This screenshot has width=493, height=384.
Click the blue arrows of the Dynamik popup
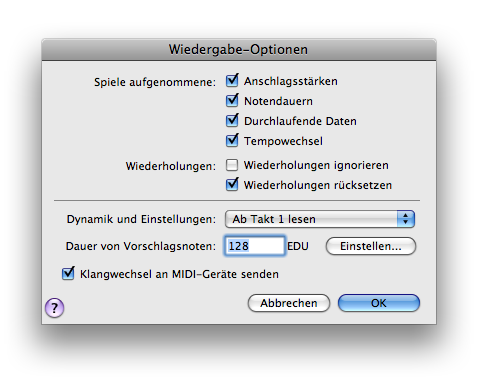click(405, 219)
